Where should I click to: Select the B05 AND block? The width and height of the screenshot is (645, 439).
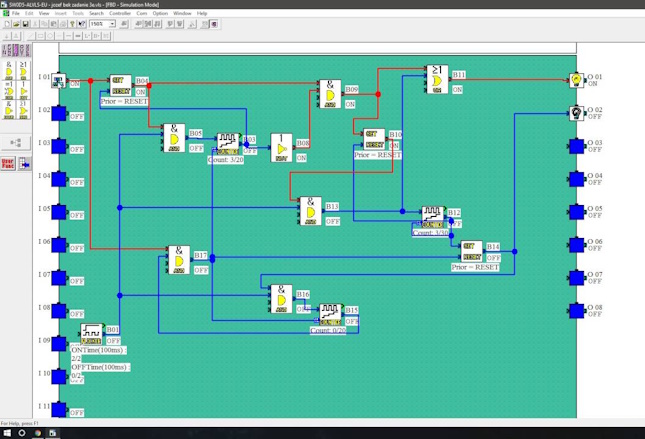[x=174, y=138]
